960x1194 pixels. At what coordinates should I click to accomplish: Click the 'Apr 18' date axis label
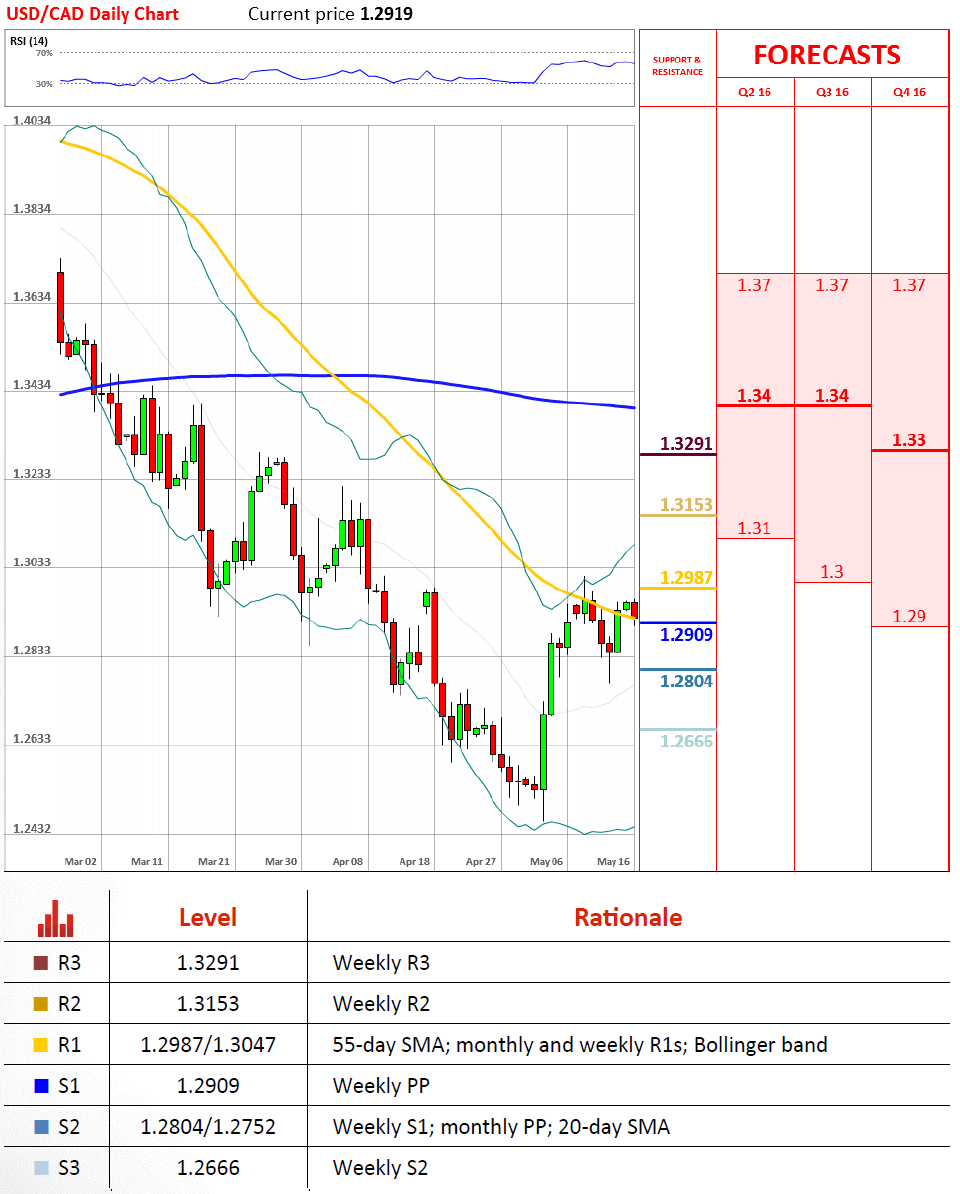tap(415, 861)
